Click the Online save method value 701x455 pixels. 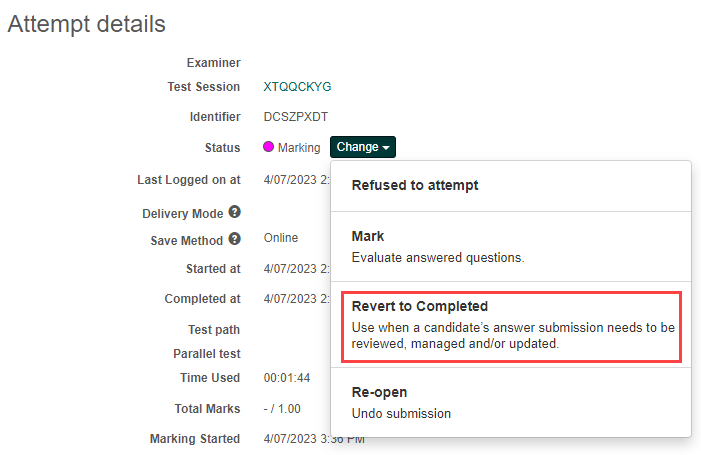pos(281,239)
